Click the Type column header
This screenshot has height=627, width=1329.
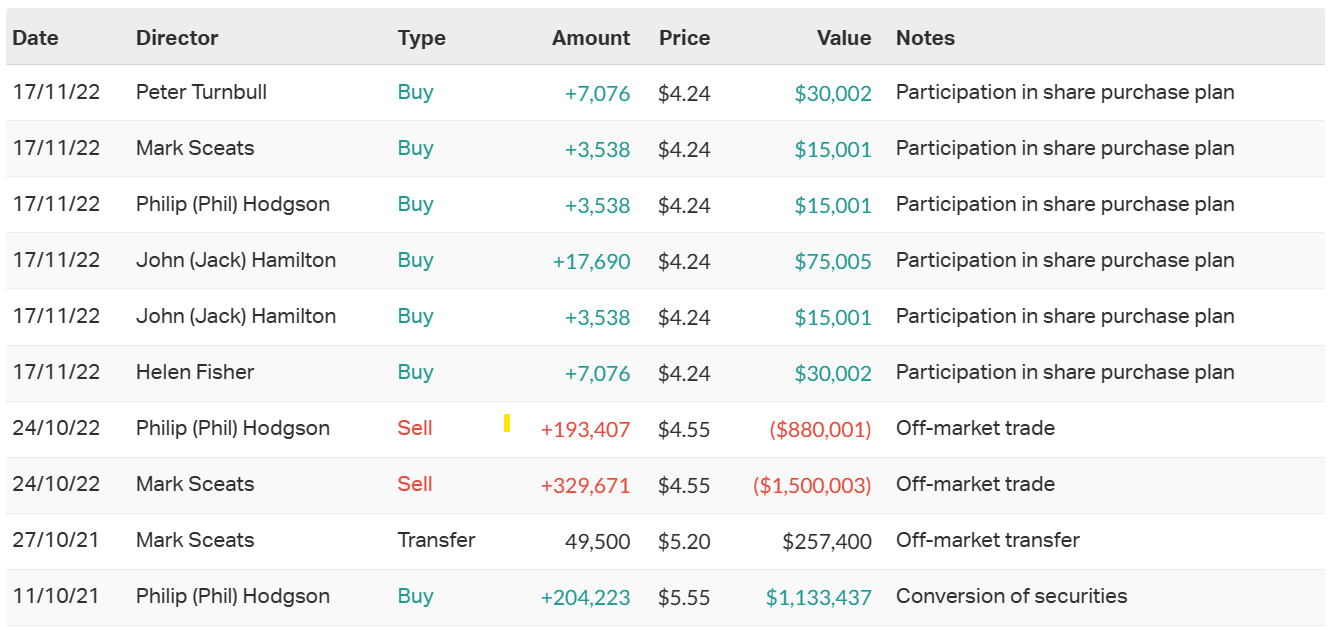pyautogui.click(x=421, y=38)
